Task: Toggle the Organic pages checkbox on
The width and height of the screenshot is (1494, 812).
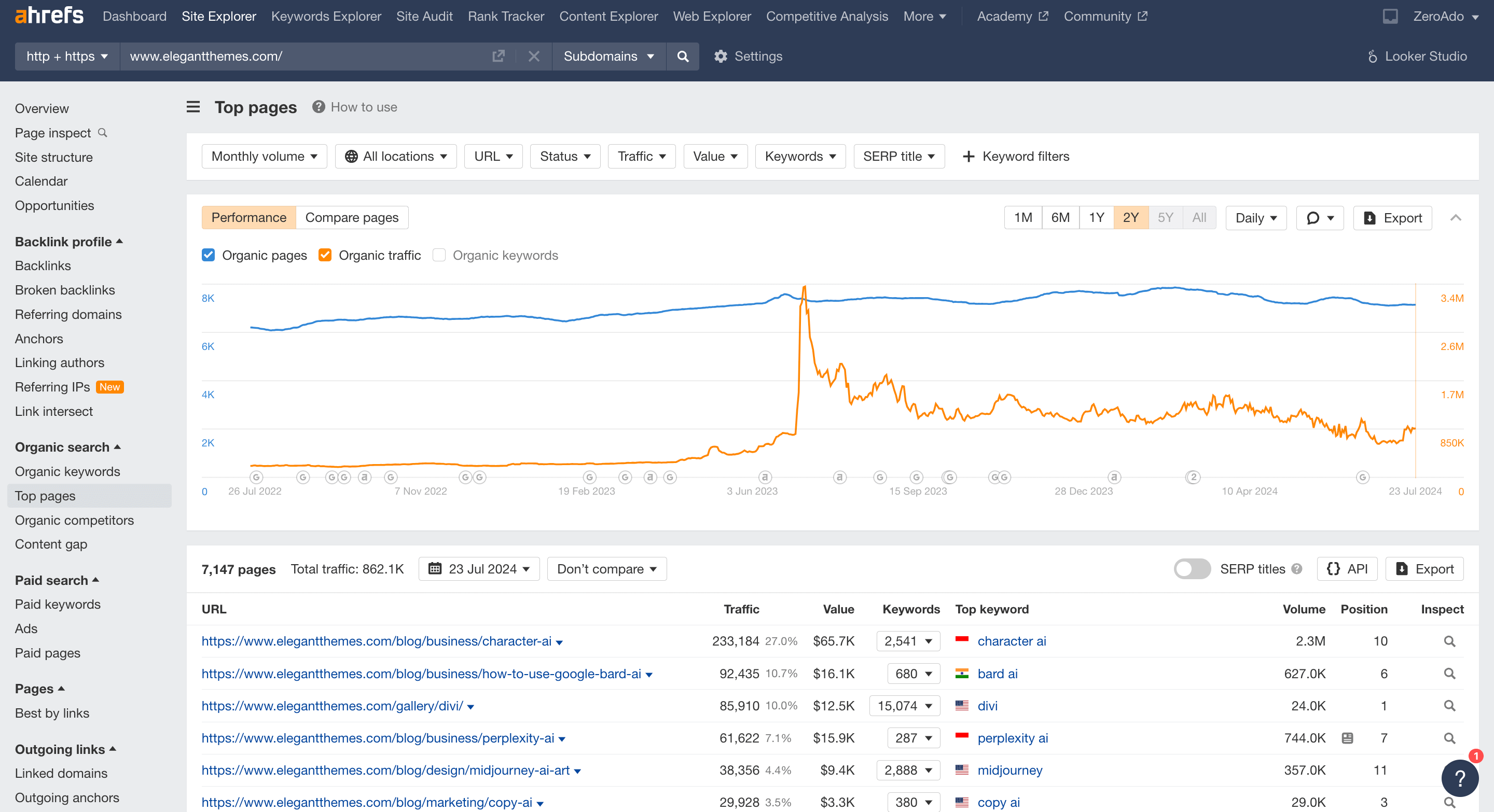Action: tap(207, 254)
